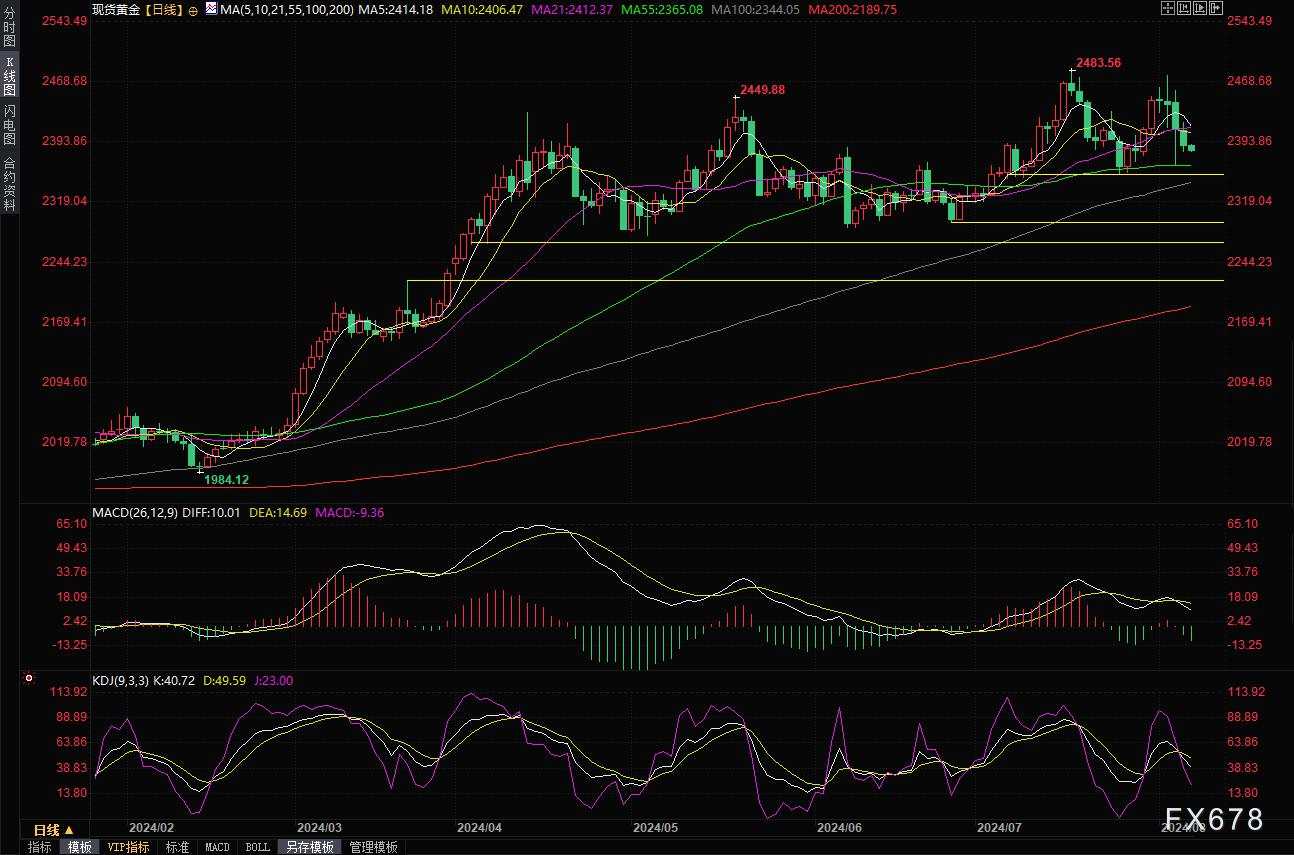Click 管理模板 button
Image resolution: width=1294 pixels, height=855 pixels.
point(373,847)
